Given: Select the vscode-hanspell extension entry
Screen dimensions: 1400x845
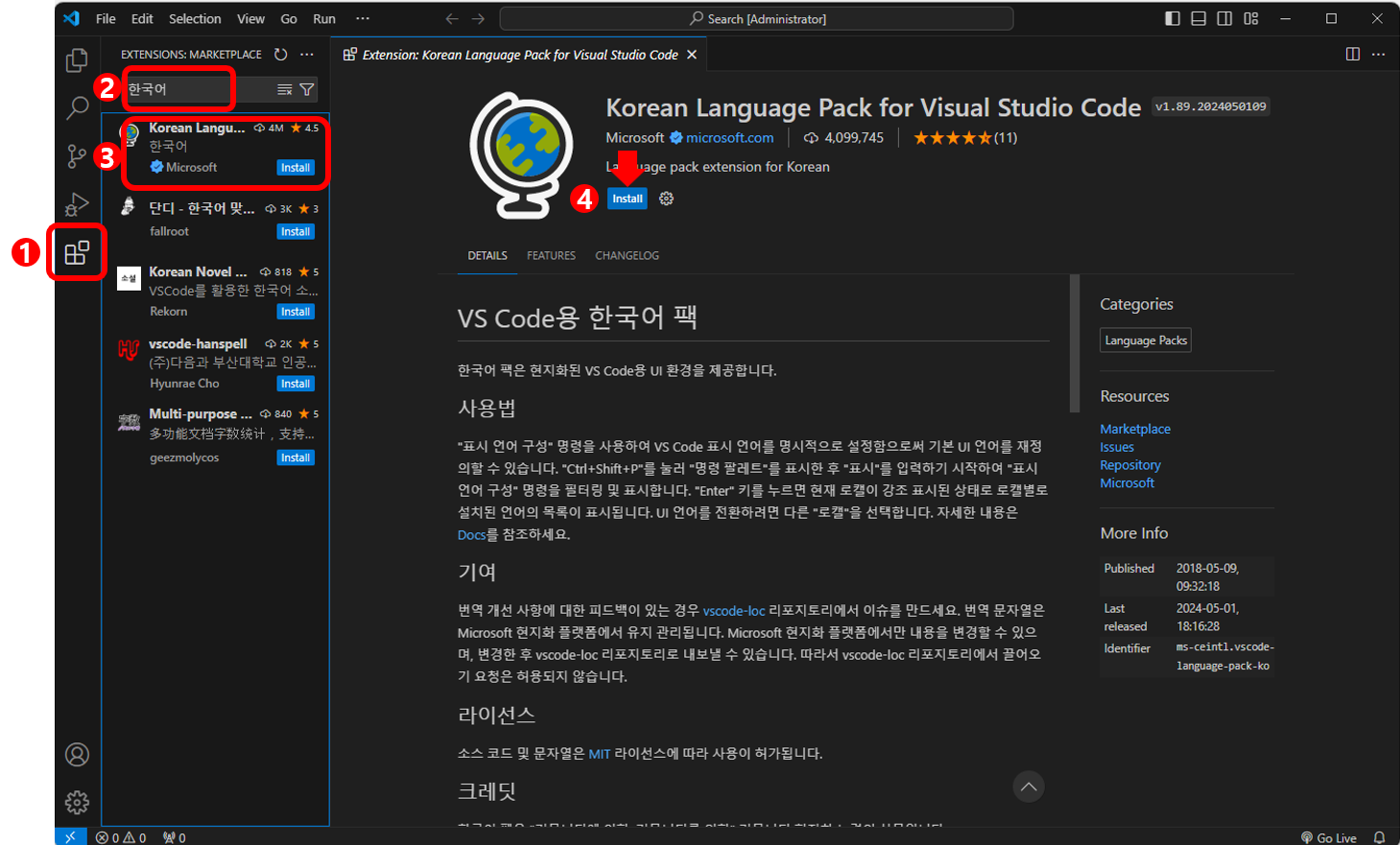Looking at the screenshot, I should coord(216,364).
